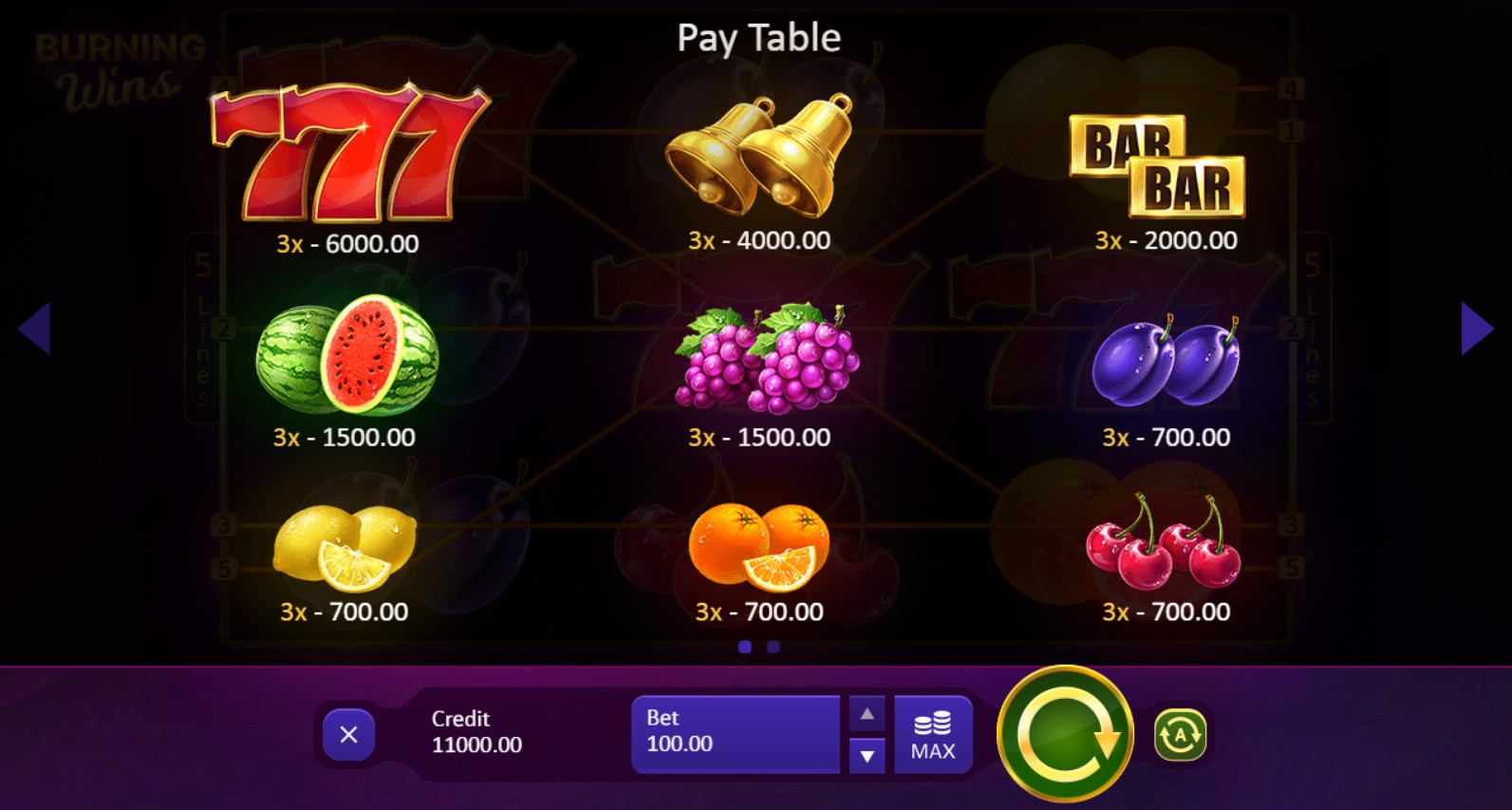Go to next pay table page arrow

[x=1477, y=329]
